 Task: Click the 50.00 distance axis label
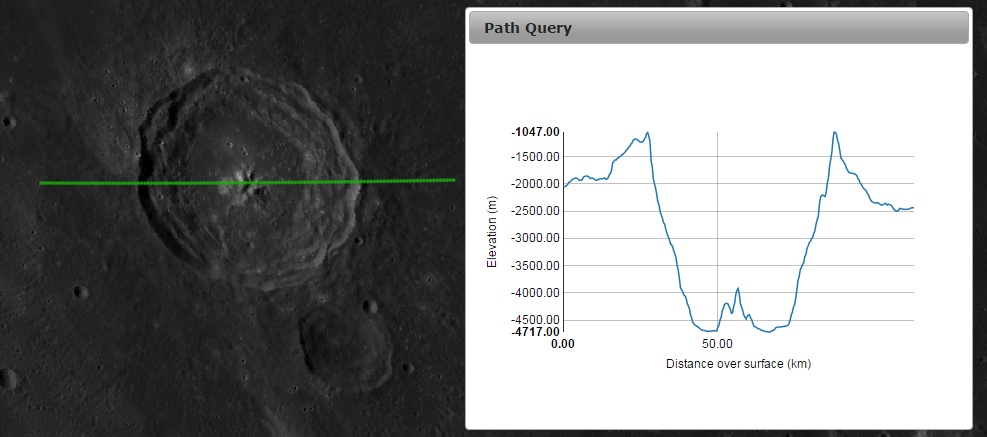click(718, 343)
